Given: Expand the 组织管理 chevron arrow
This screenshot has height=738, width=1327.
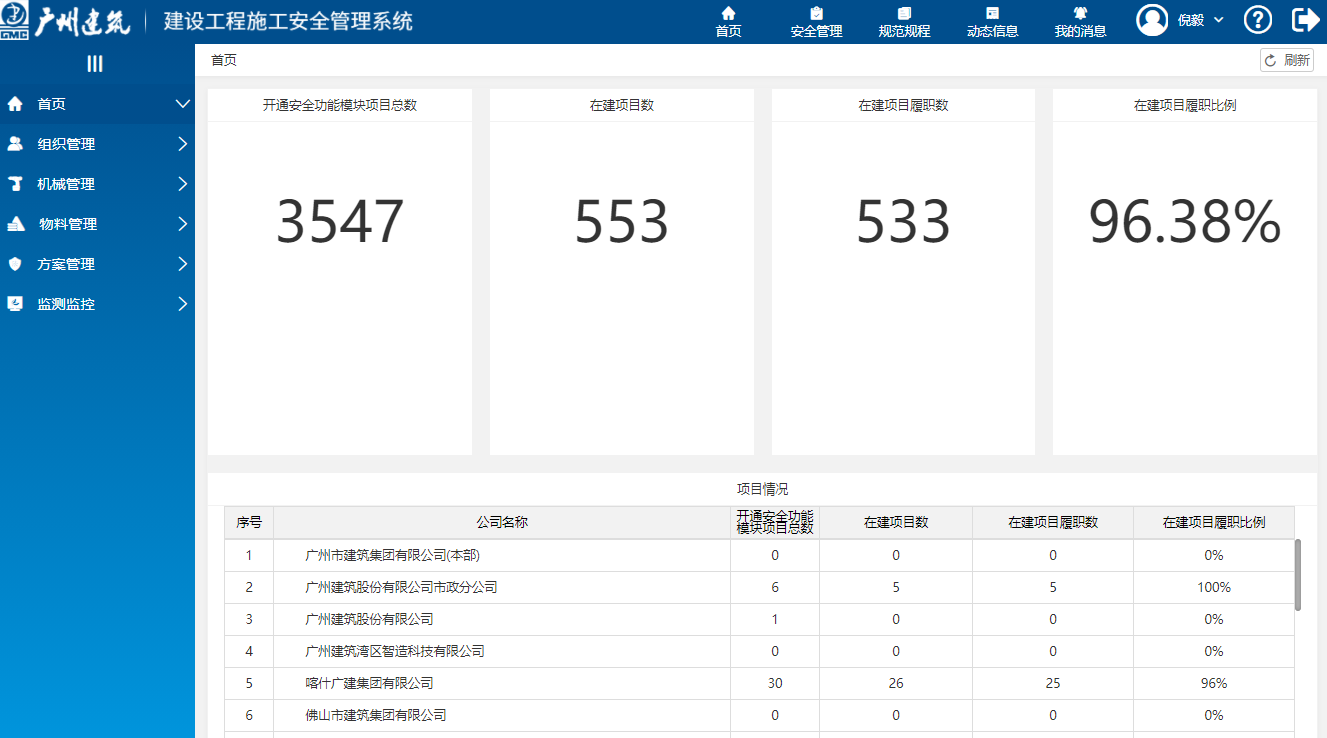Looking at the screenshot, I should (182, 144).
